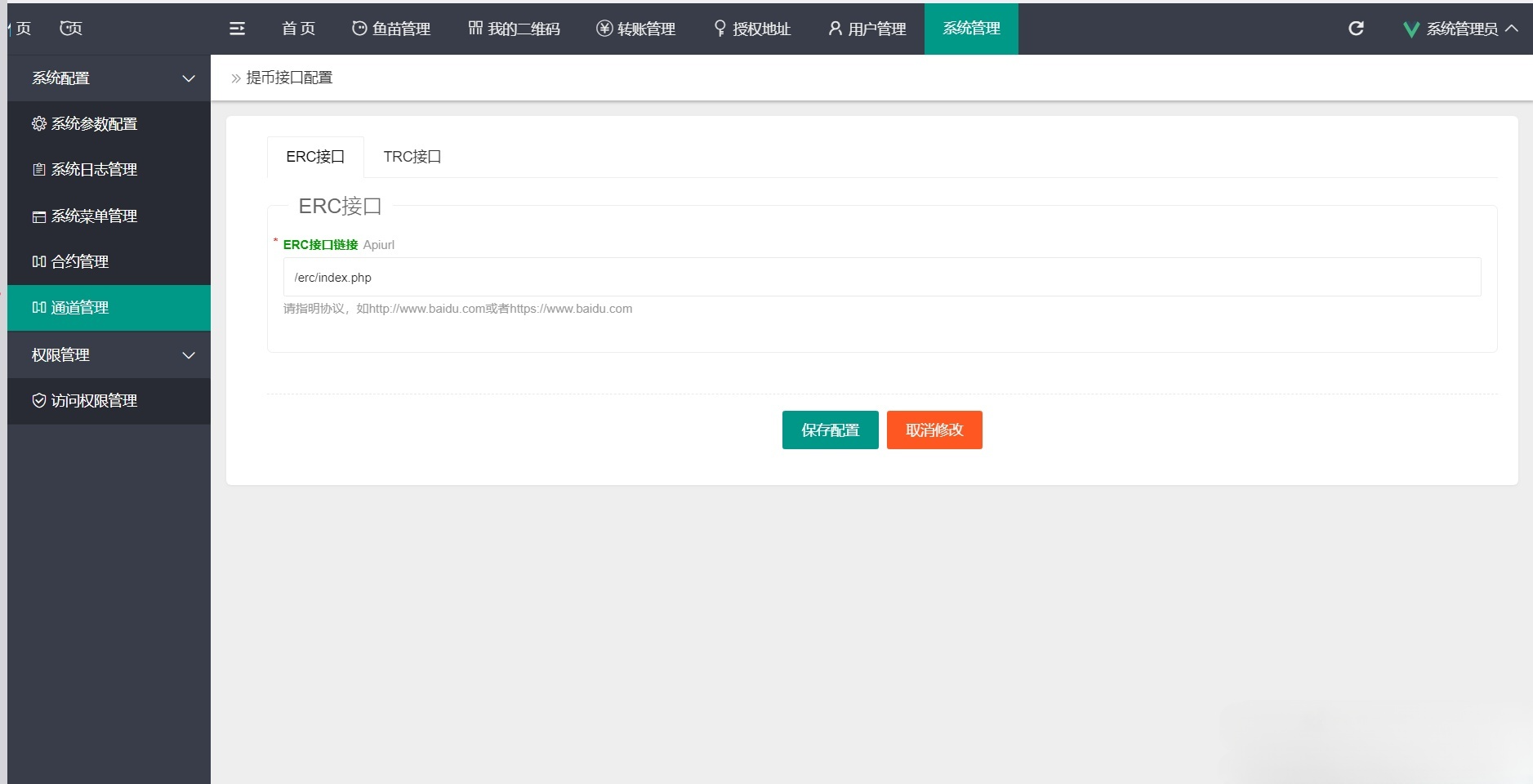
Task: Open the 系统管理员 account dropdown
Action: [x=1461, y=29]
